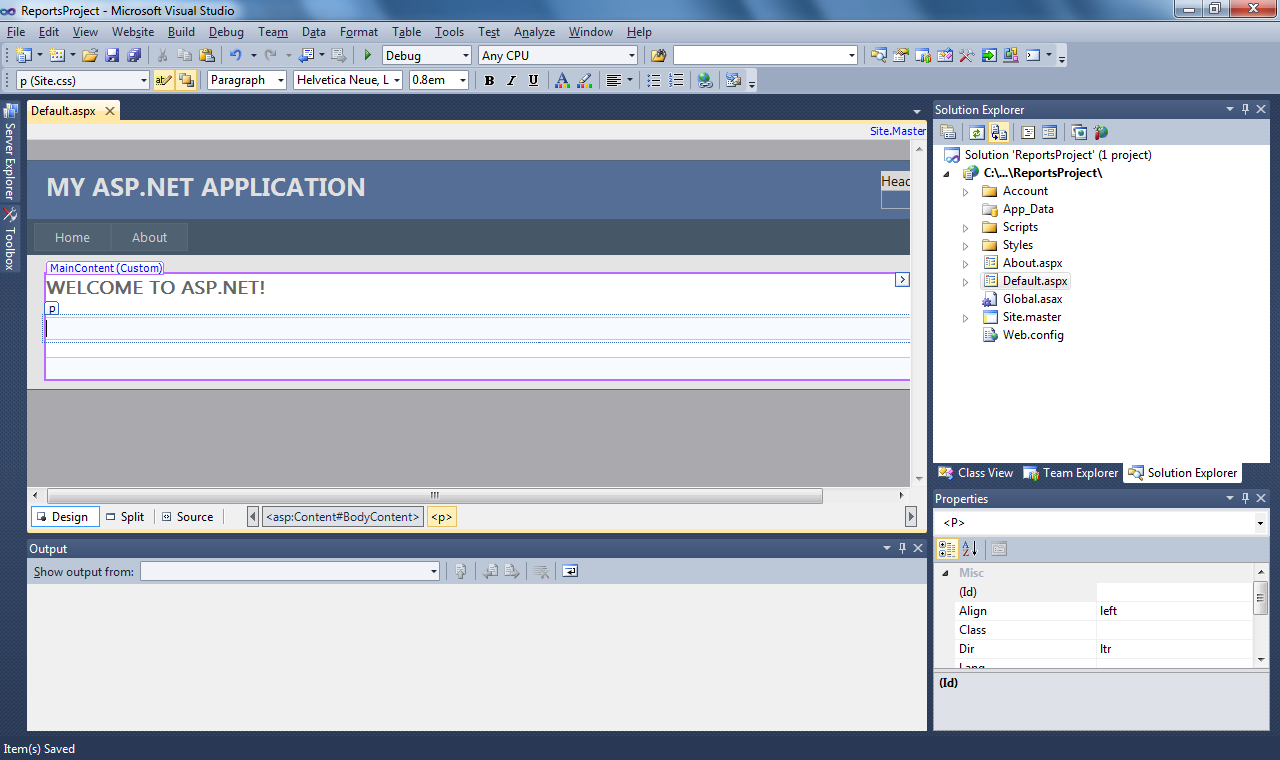Click the Copy Web Site icon
This screenshot has height=760, width=1280.
point(1079,132)
